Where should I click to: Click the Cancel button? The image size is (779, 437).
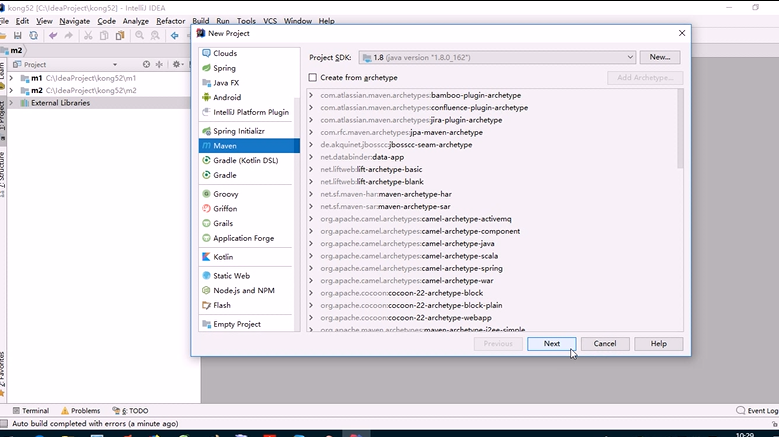click(x=605, y=344)
